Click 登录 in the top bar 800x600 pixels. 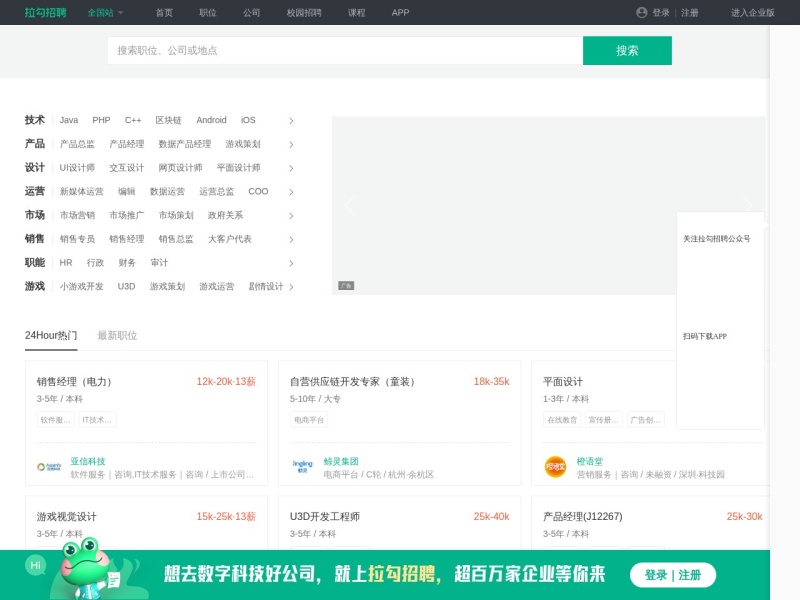pyautogui.click(x=661, y=13)
